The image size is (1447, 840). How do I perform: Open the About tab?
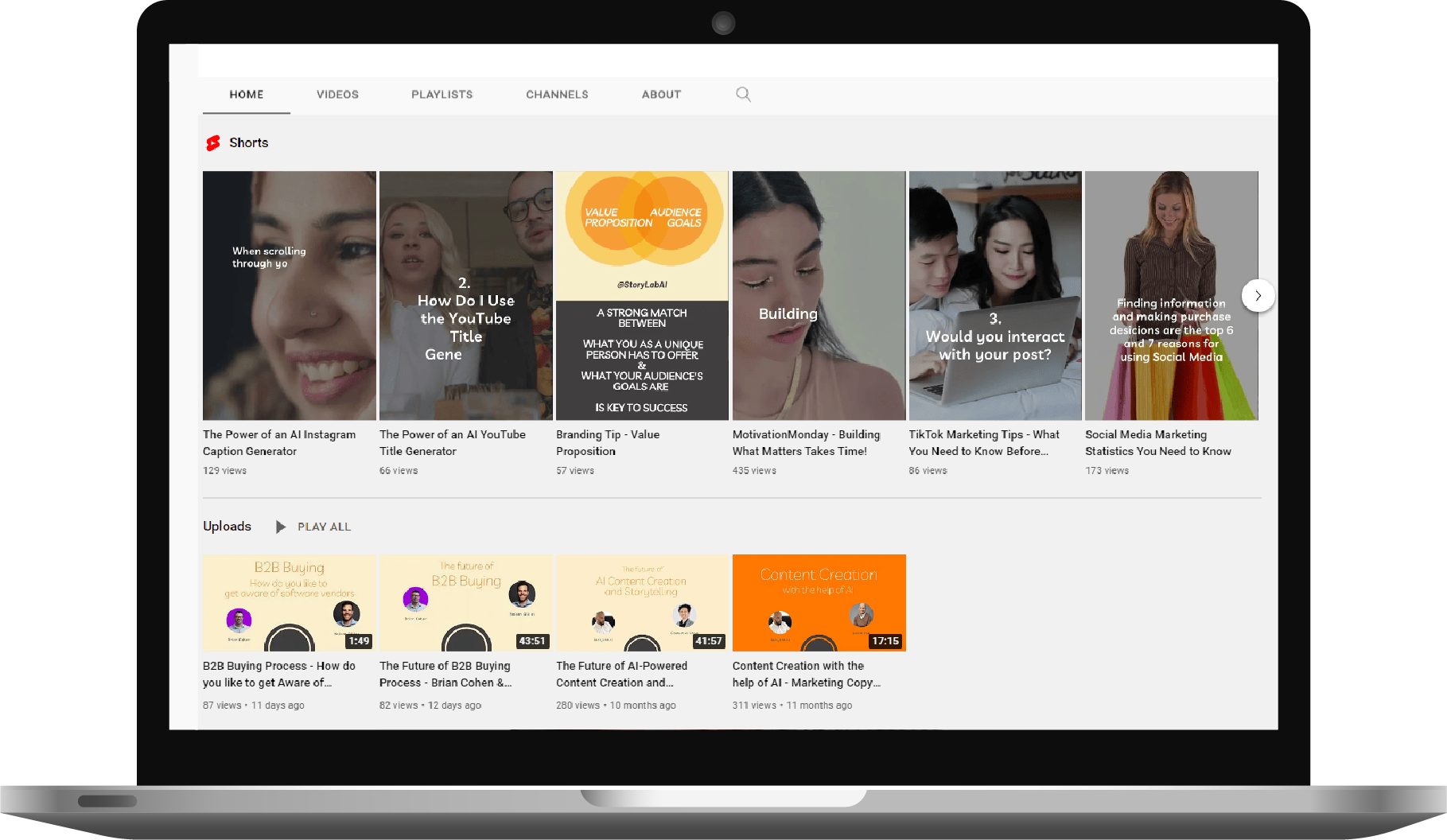(661, 95)
